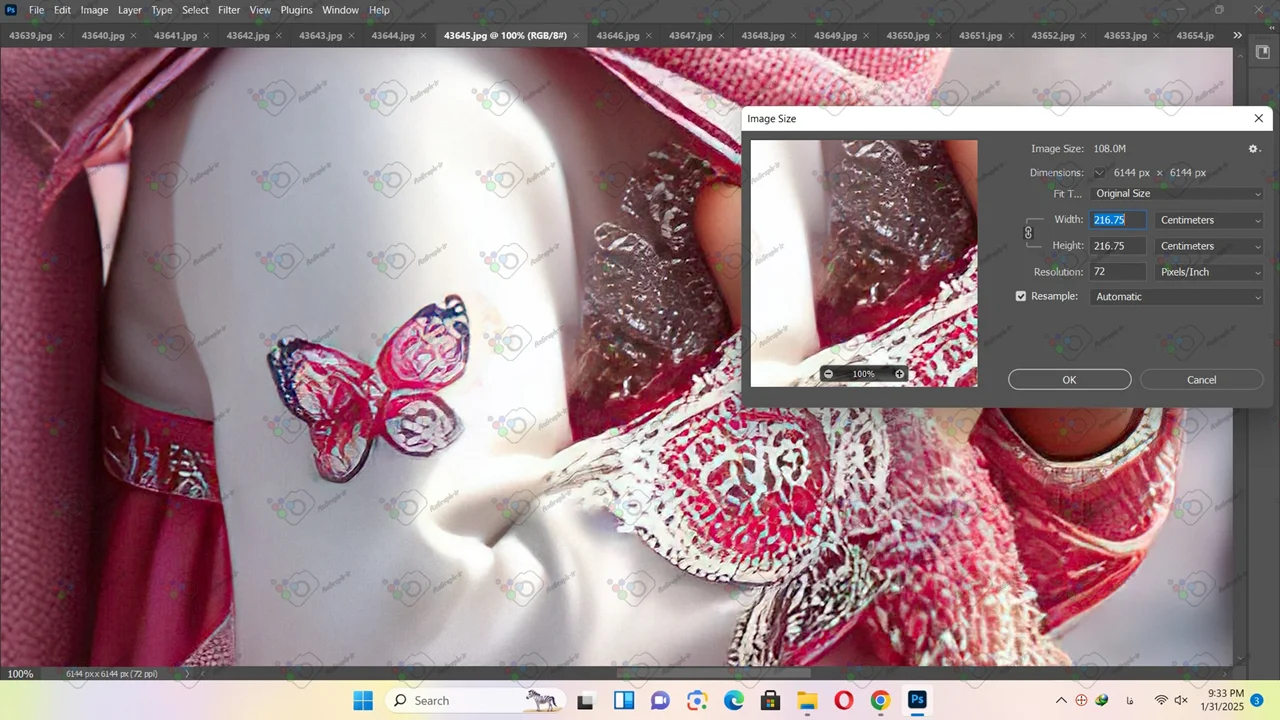Click the Image Size preview thumbnail
Viewport: 1280px width, 720px height.
864,250
